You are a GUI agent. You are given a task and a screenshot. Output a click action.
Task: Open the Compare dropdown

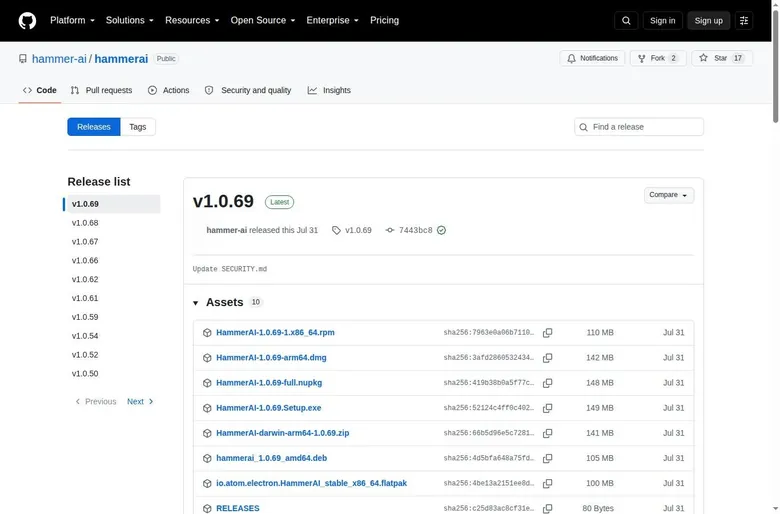pos(669,195)
